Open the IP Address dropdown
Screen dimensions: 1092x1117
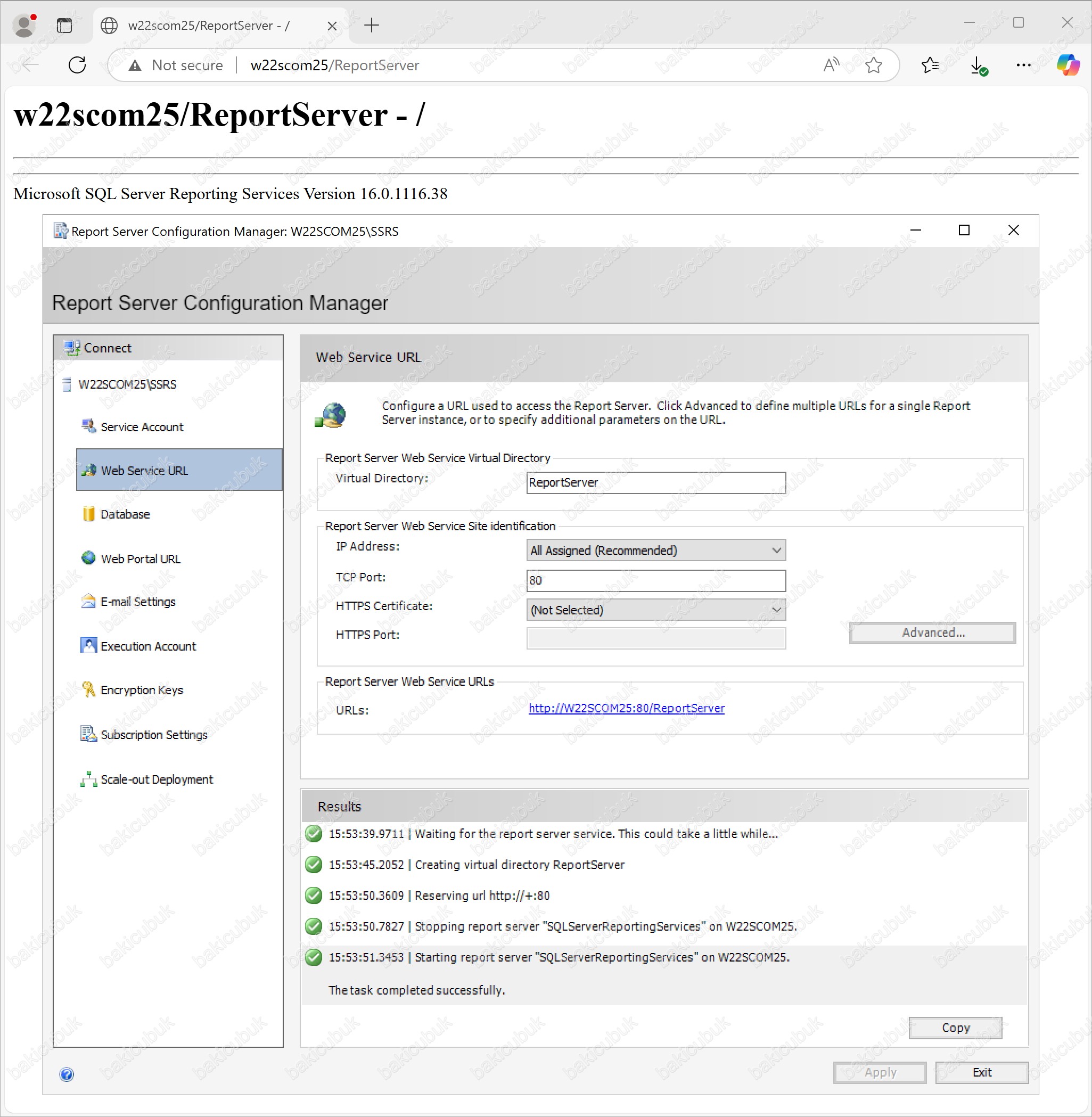pyautogui.click(x=655, y=550)
